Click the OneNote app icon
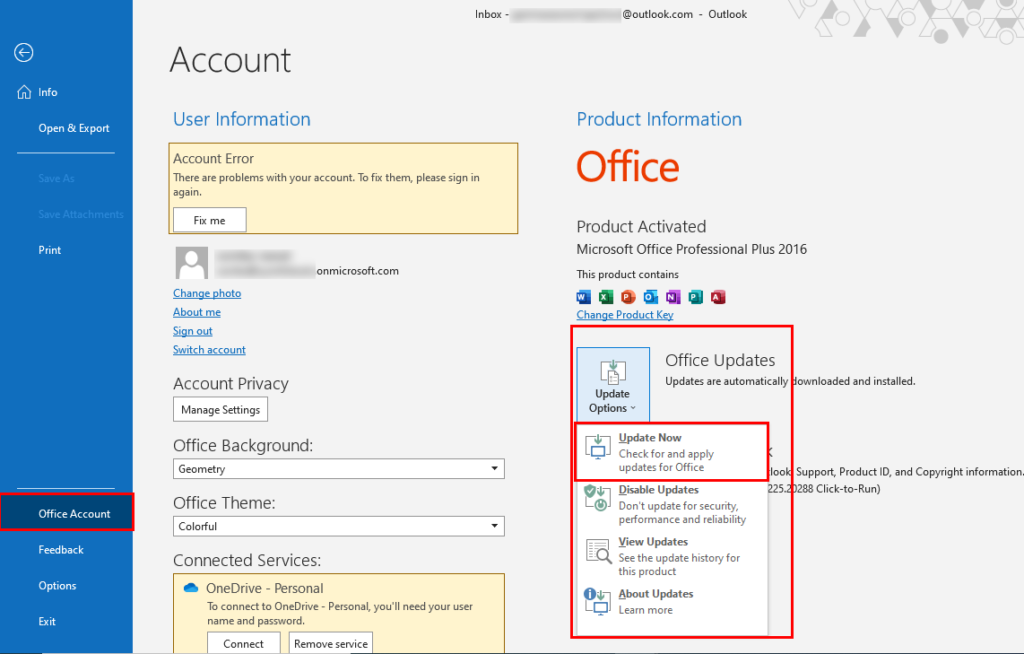 673,297
